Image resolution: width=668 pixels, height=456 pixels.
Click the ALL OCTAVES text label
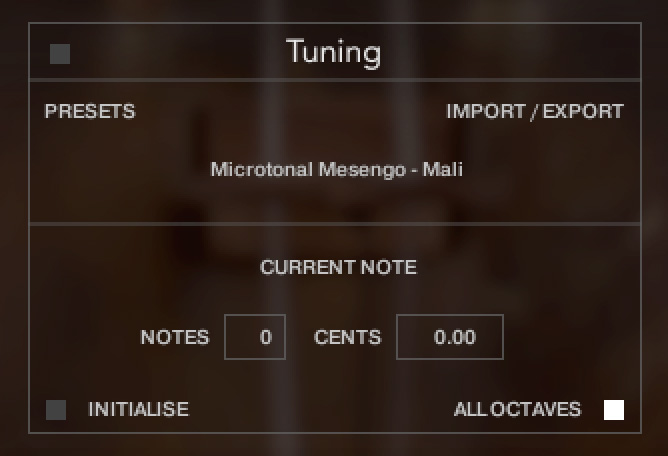[518, 410]
